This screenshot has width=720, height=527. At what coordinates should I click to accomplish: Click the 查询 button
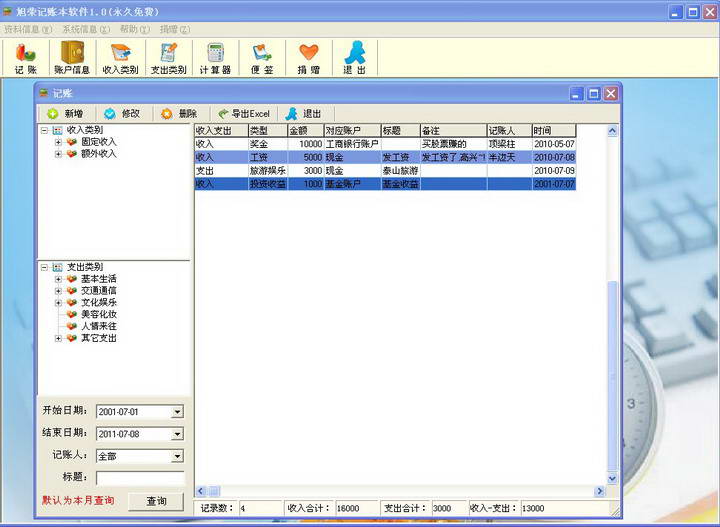156,501
